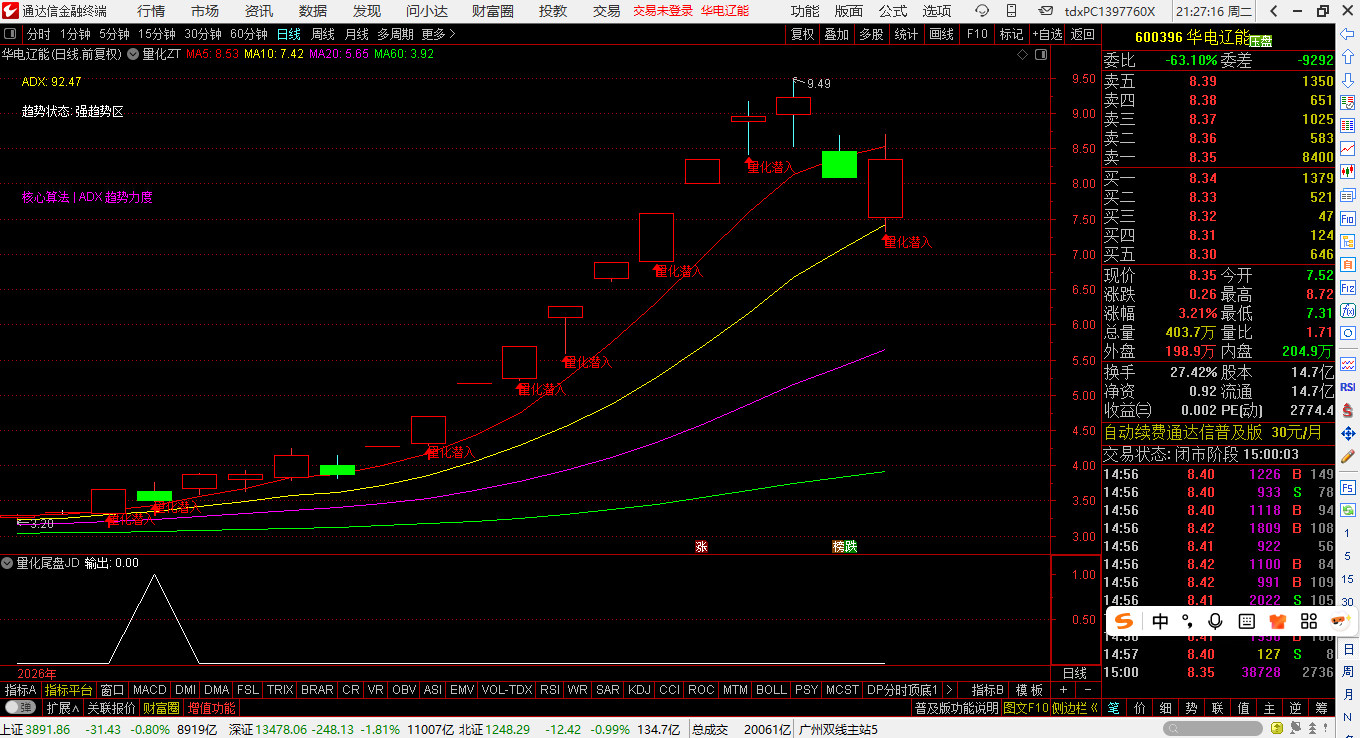Toggle the 叠加 overlay button
Screen dimensions: 1360x738
pyautogui.click(x=836, y=34)
